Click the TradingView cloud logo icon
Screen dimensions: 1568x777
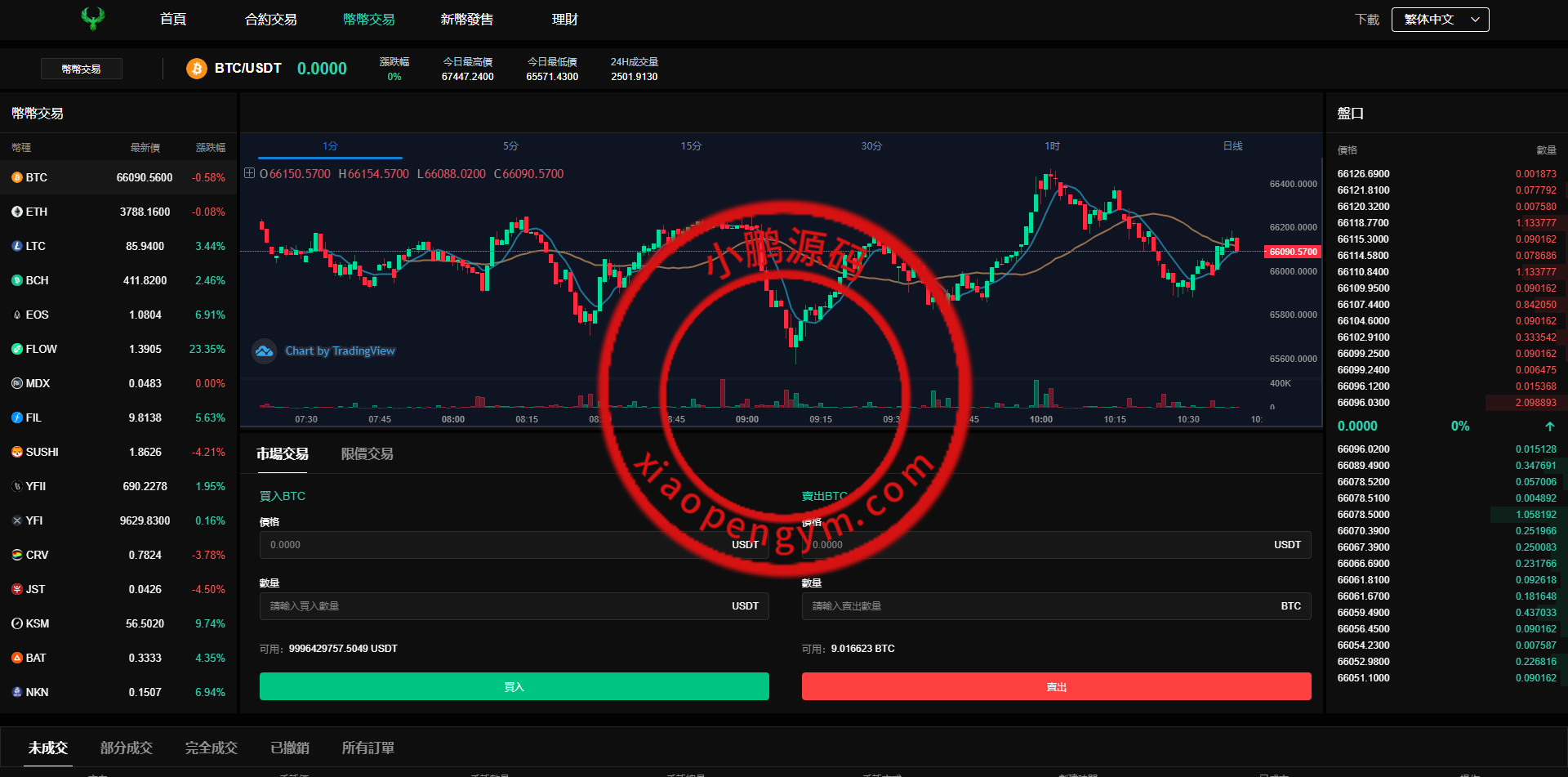click(264, 351)
